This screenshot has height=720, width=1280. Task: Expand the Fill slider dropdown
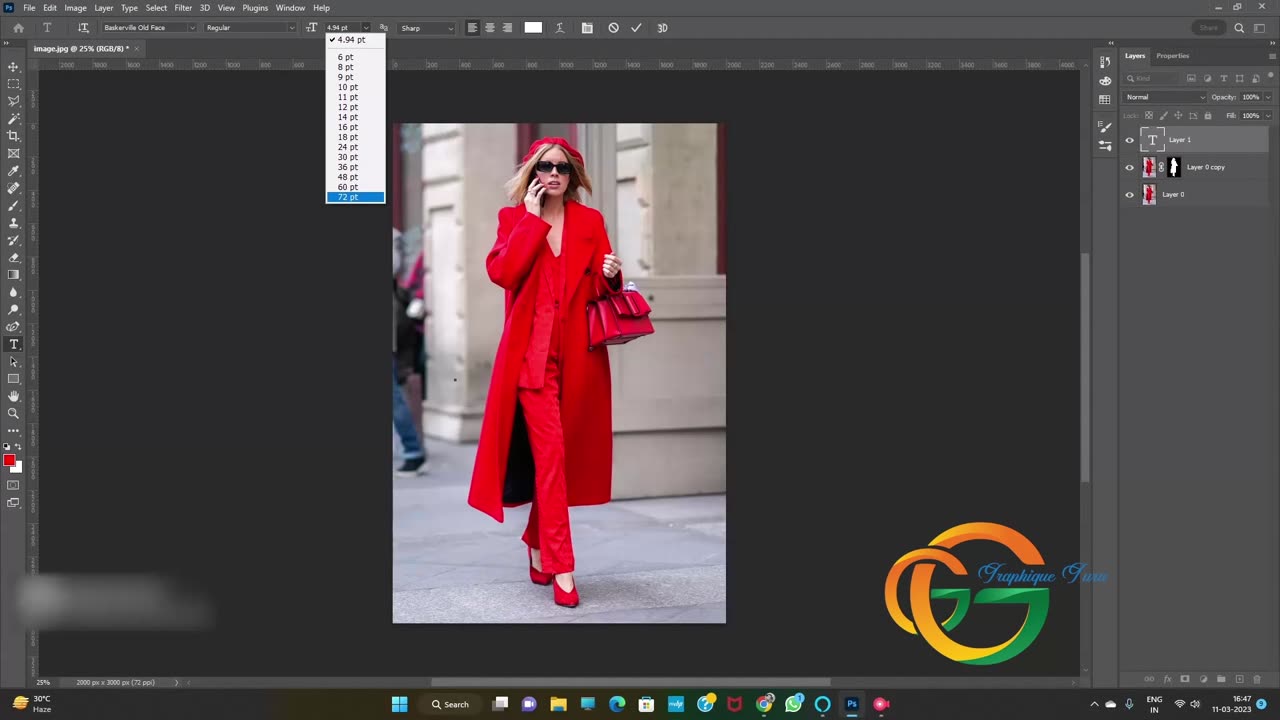[1268, 116]
